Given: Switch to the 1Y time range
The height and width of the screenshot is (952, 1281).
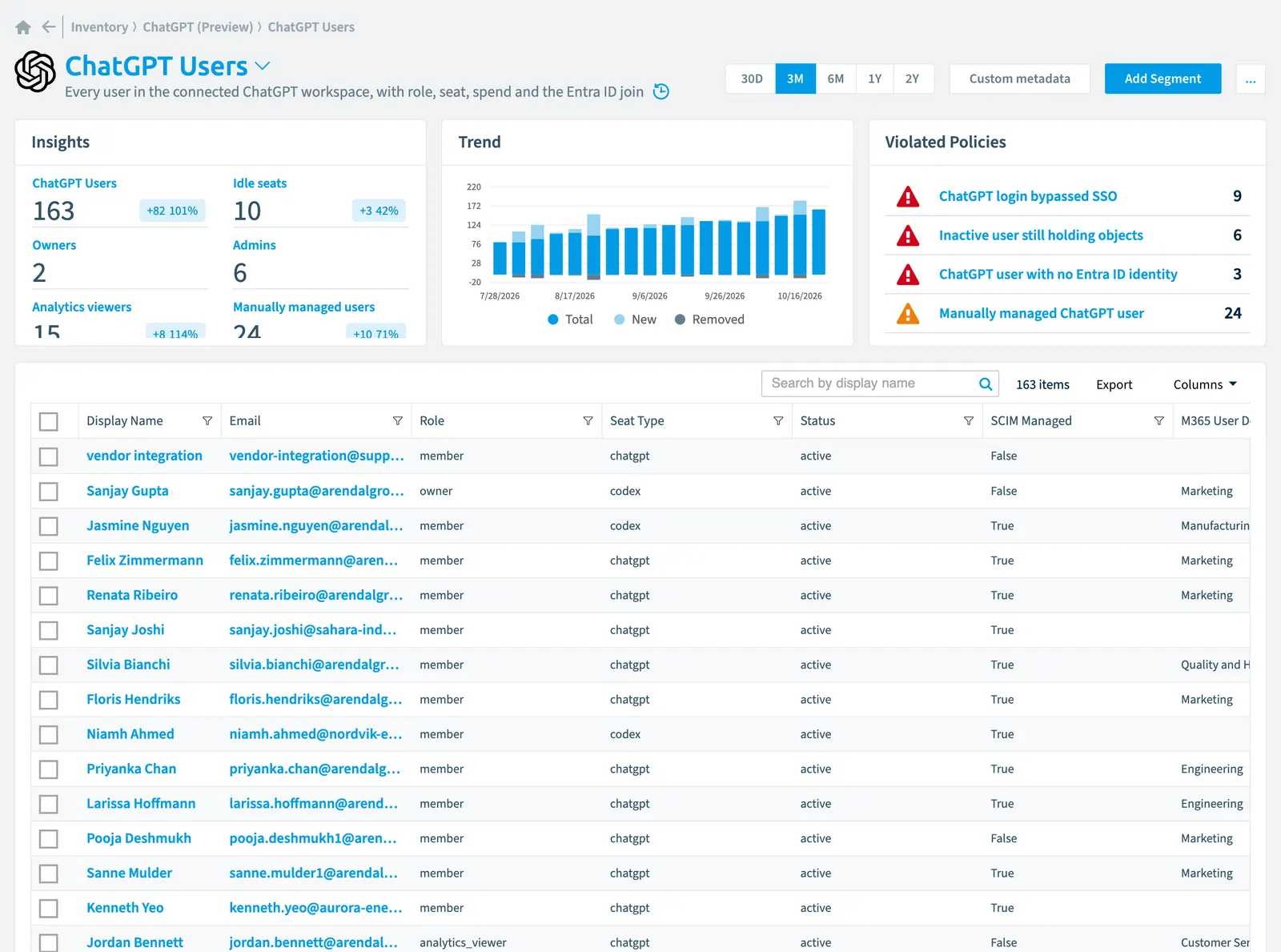Looking at the screenshot, I should 875,78.
